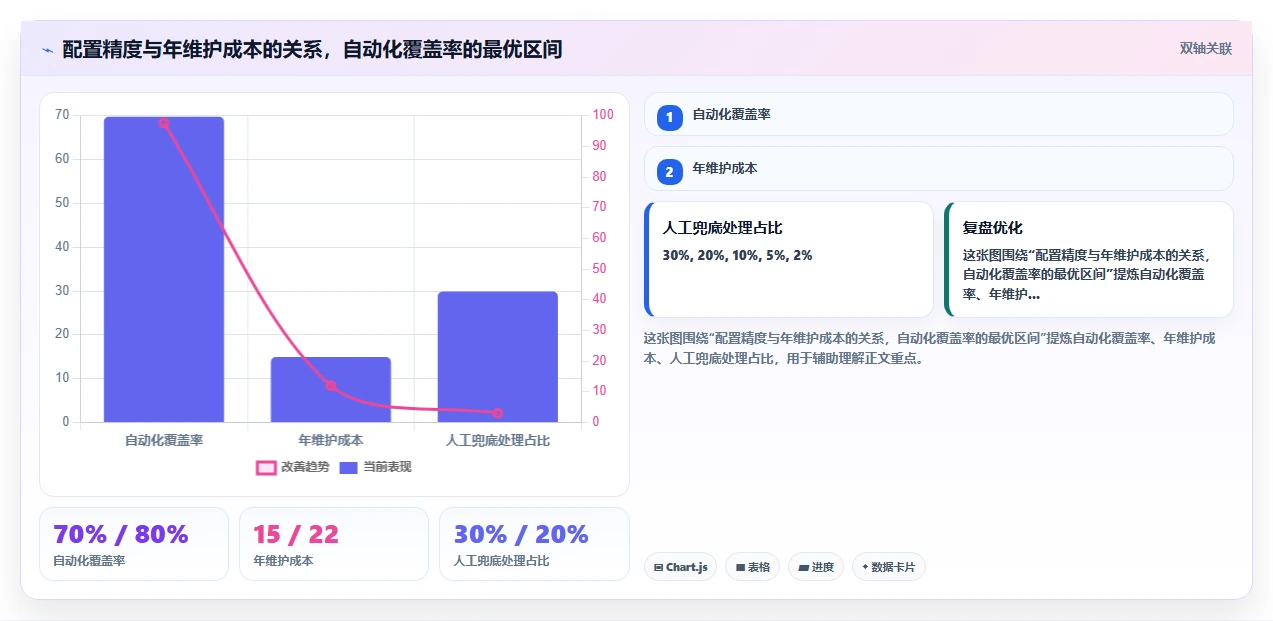Click the trend line point above 自动化覆盖率
Image resolution: width=1273 pixels, height=621 pixels.
pyautogui.click(x=164, y=123)
